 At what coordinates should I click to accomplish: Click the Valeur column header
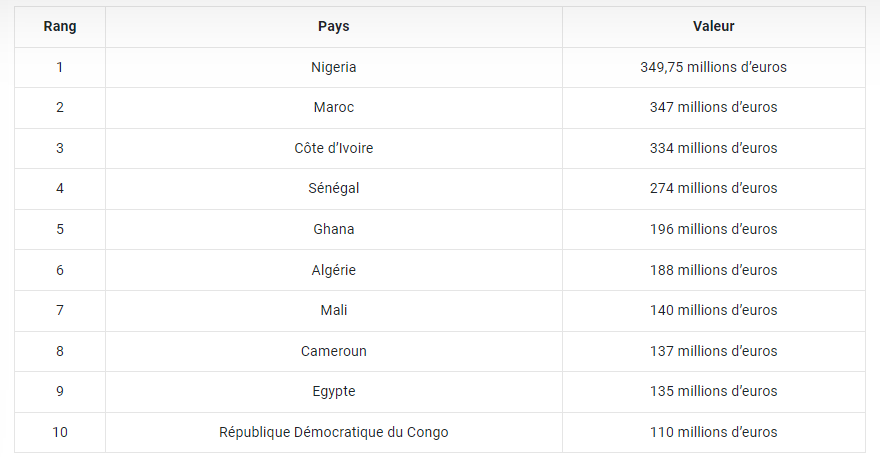click(x=713, y=27)
